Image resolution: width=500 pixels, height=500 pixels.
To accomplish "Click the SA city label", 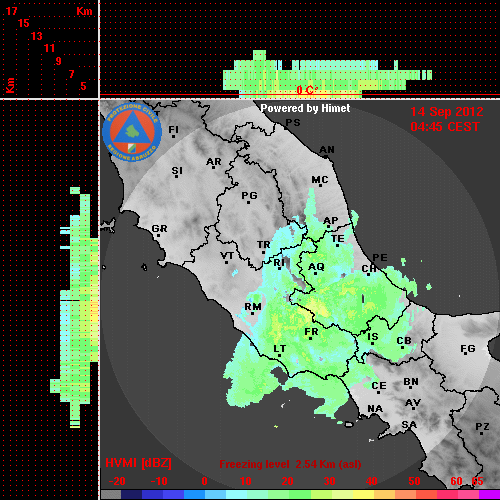I will click(x=409, y=425).
